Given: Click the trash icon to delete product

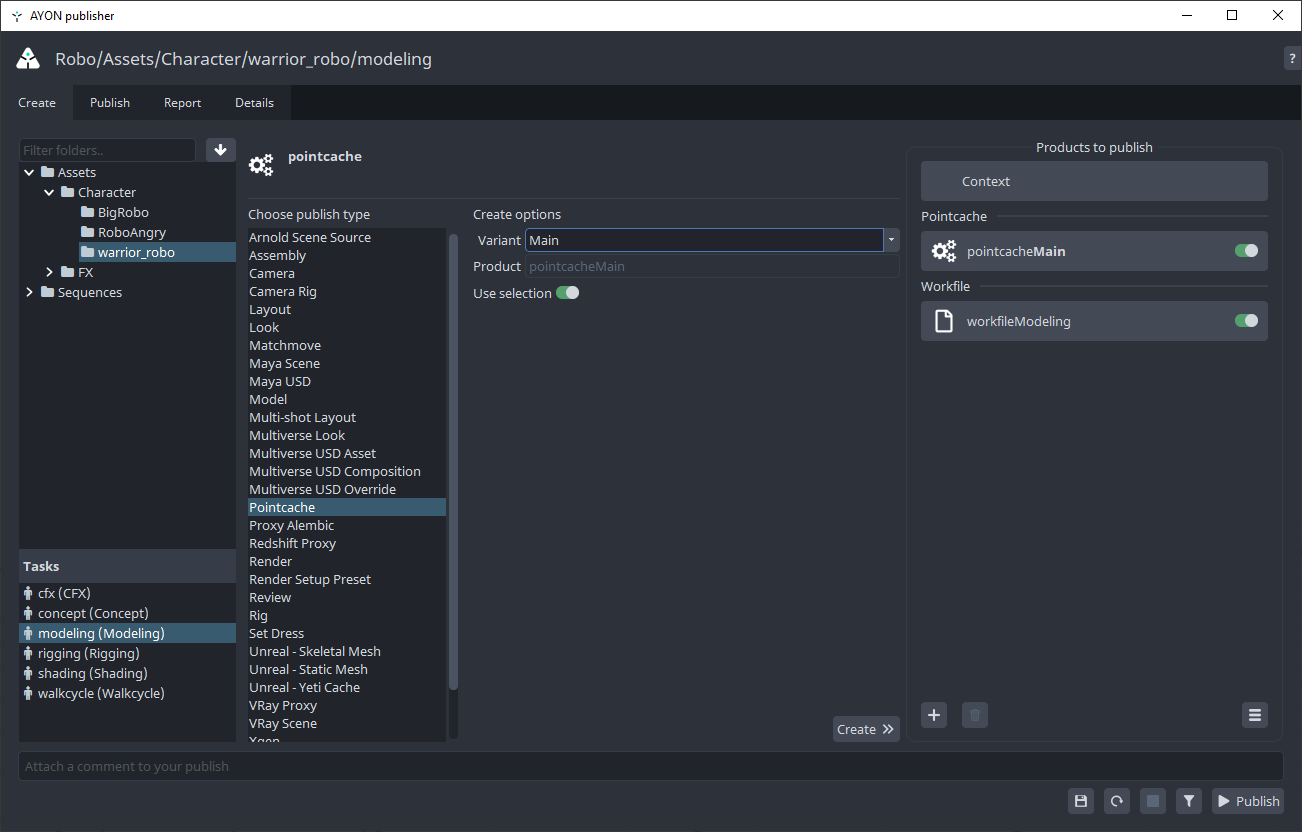Looking at the screenshot, I should [975, 715].
